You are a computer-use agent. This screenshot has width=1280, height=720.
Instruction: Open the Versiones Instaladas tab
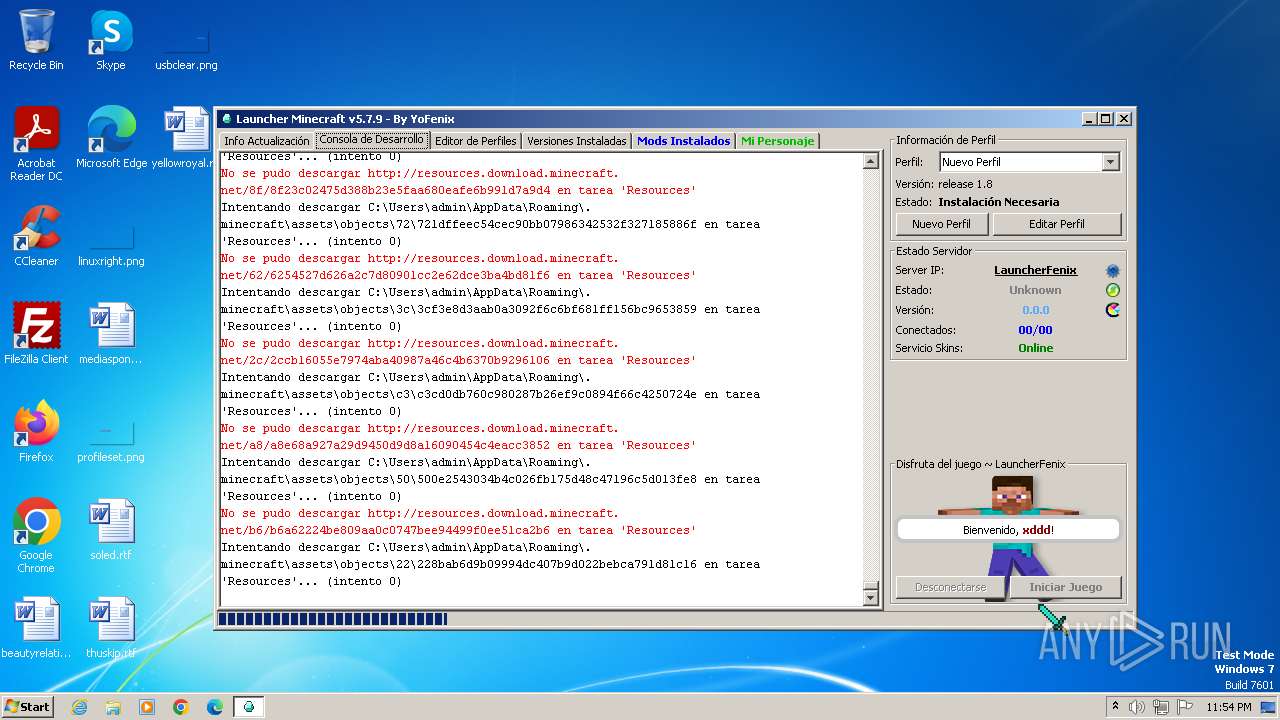pos(577,141)
